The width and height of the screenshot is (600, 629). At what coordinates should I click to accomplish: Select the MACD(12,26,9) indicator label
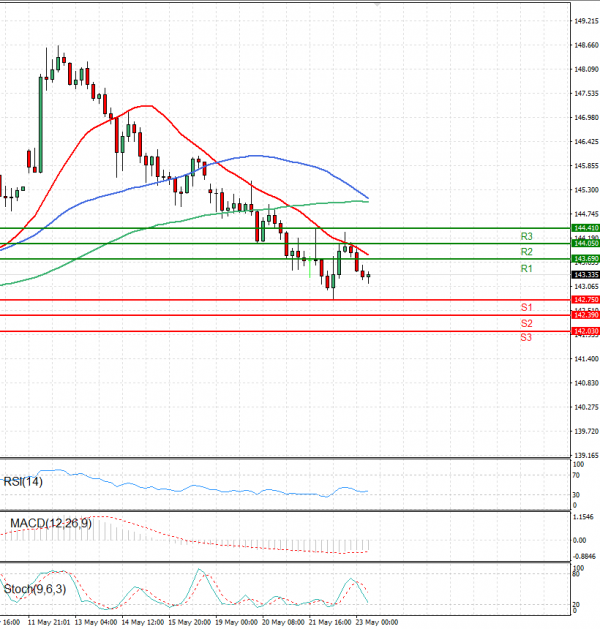[x=50, y=523]
